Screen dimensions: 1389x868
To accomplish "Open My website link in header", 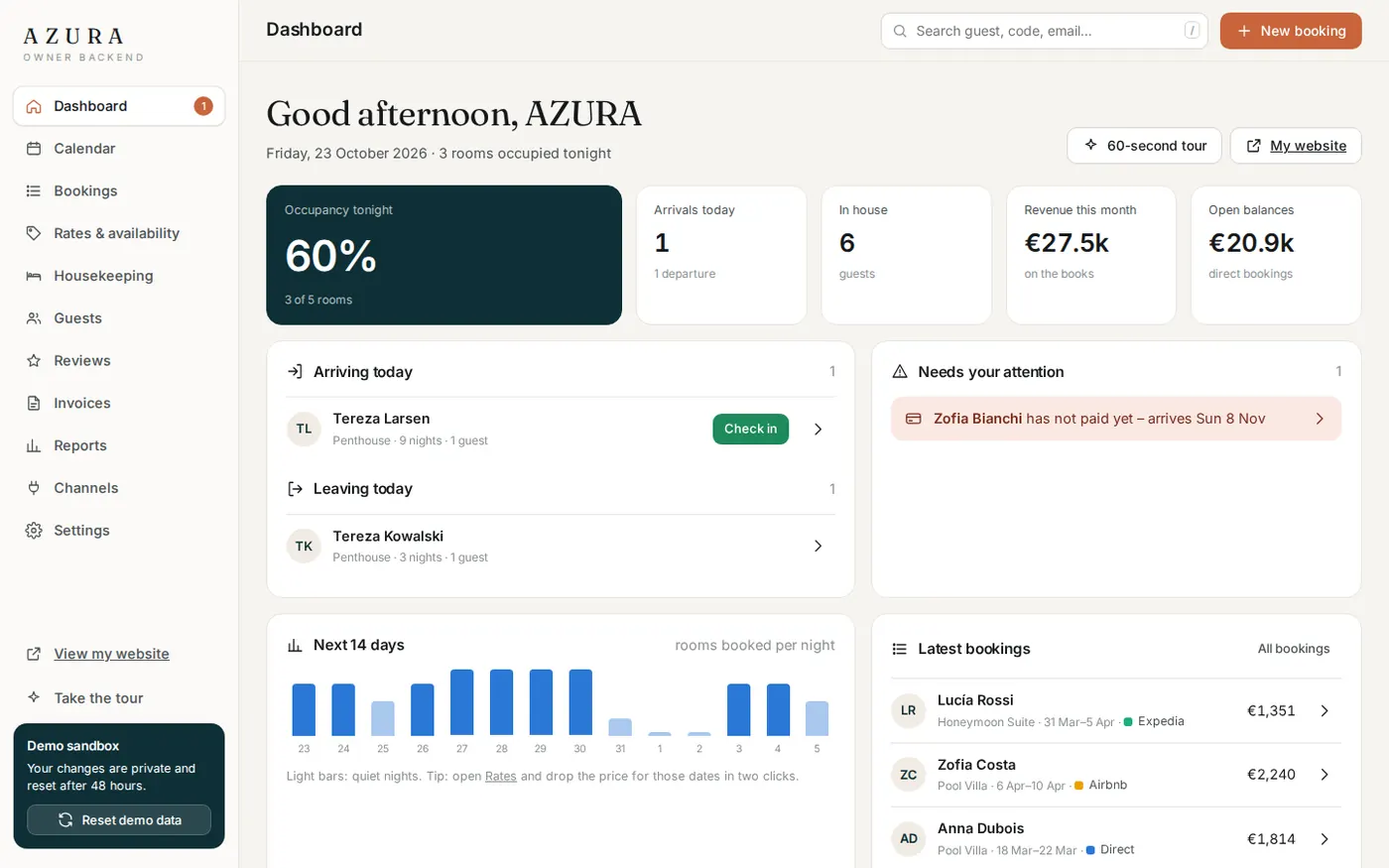I will click(x=1296, y=146).
